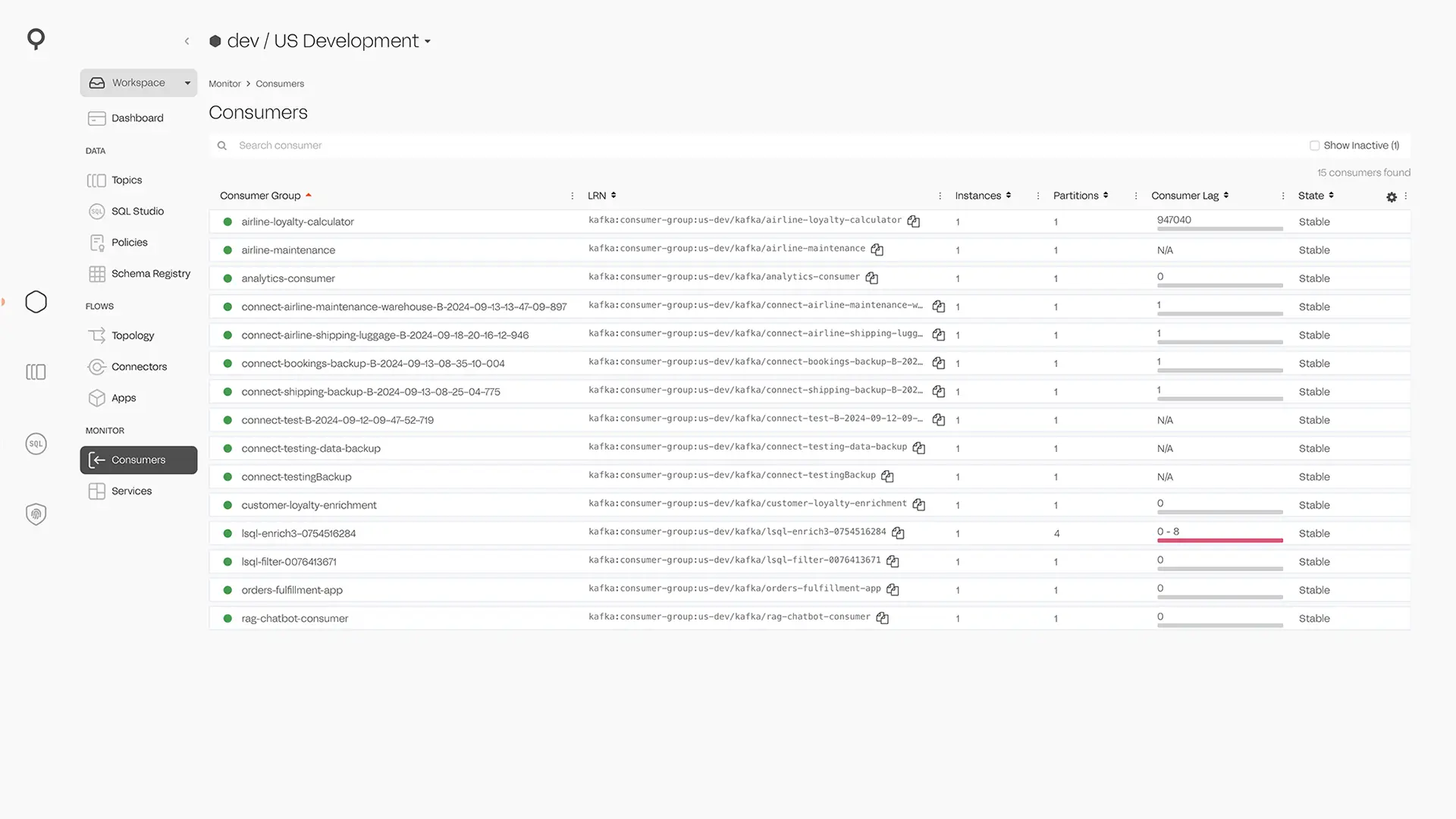The height and width of the screenshot is (819, 1456).
Task: Copy LRN for airline-loyalty-calculator
Action: (x=914, y=221)
